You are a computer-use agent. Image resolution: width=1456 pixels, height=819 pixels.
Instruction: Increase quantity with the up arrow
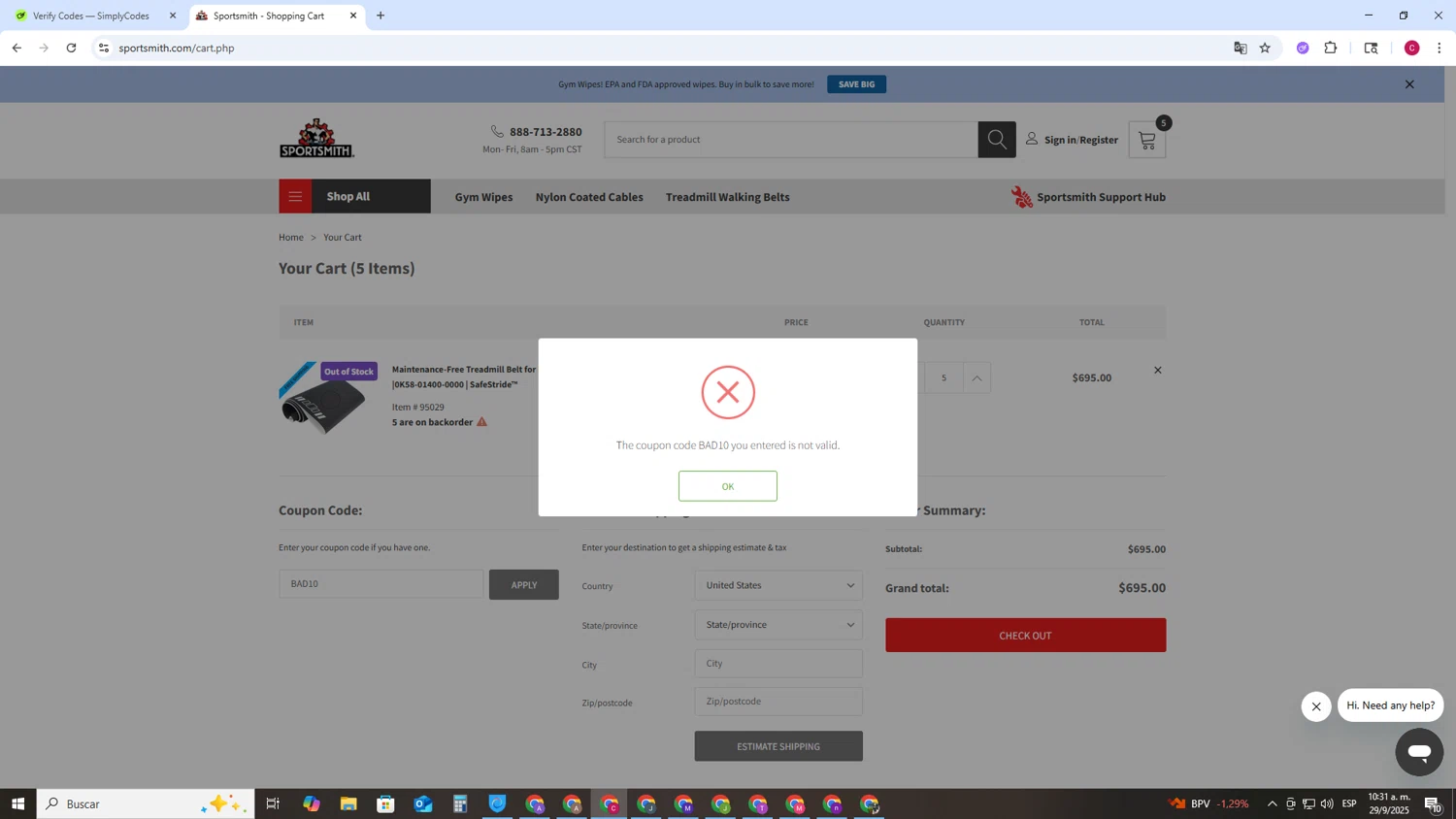[x=976, y=377]
